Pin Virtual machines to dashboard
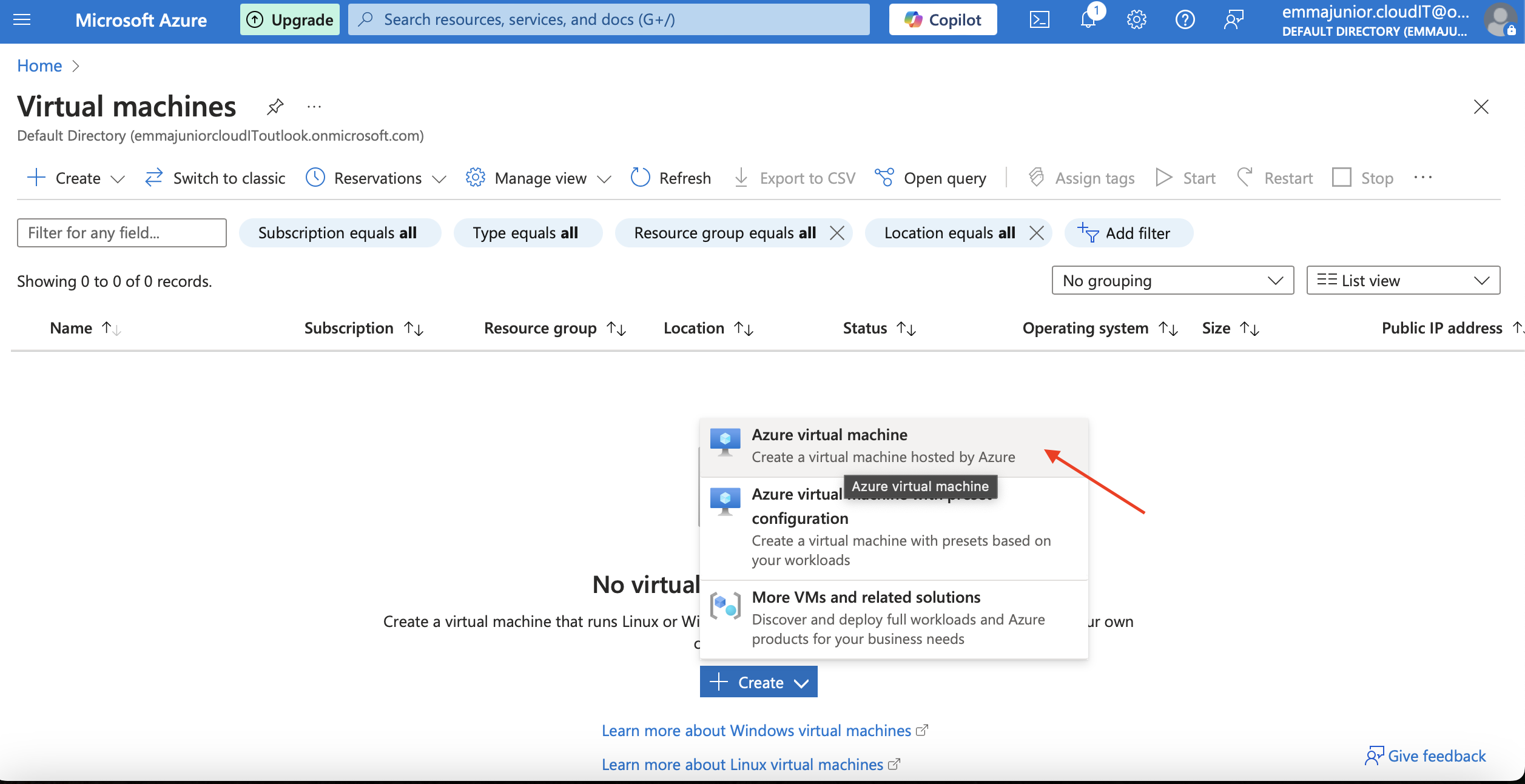Viewport: 1525px width, 784px height. click(x=275, y=107)
